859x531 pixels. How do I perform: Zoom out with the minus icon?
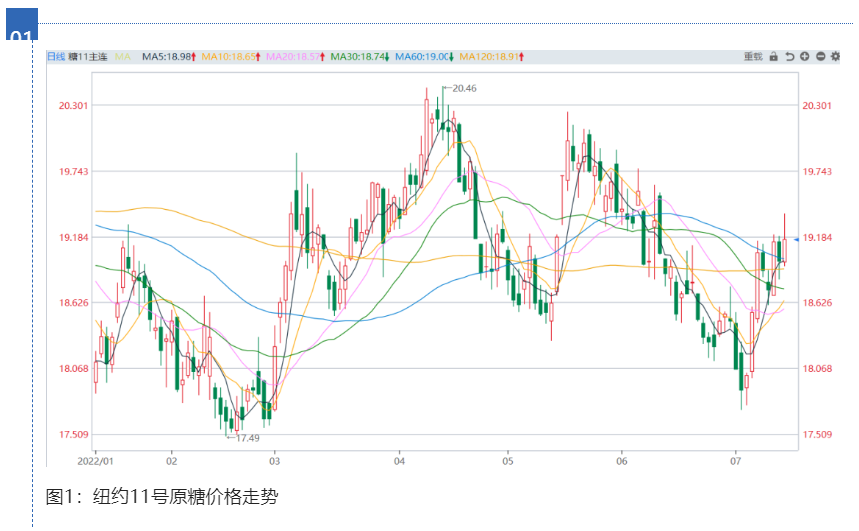pyautogui.click(x=820, y=57)
